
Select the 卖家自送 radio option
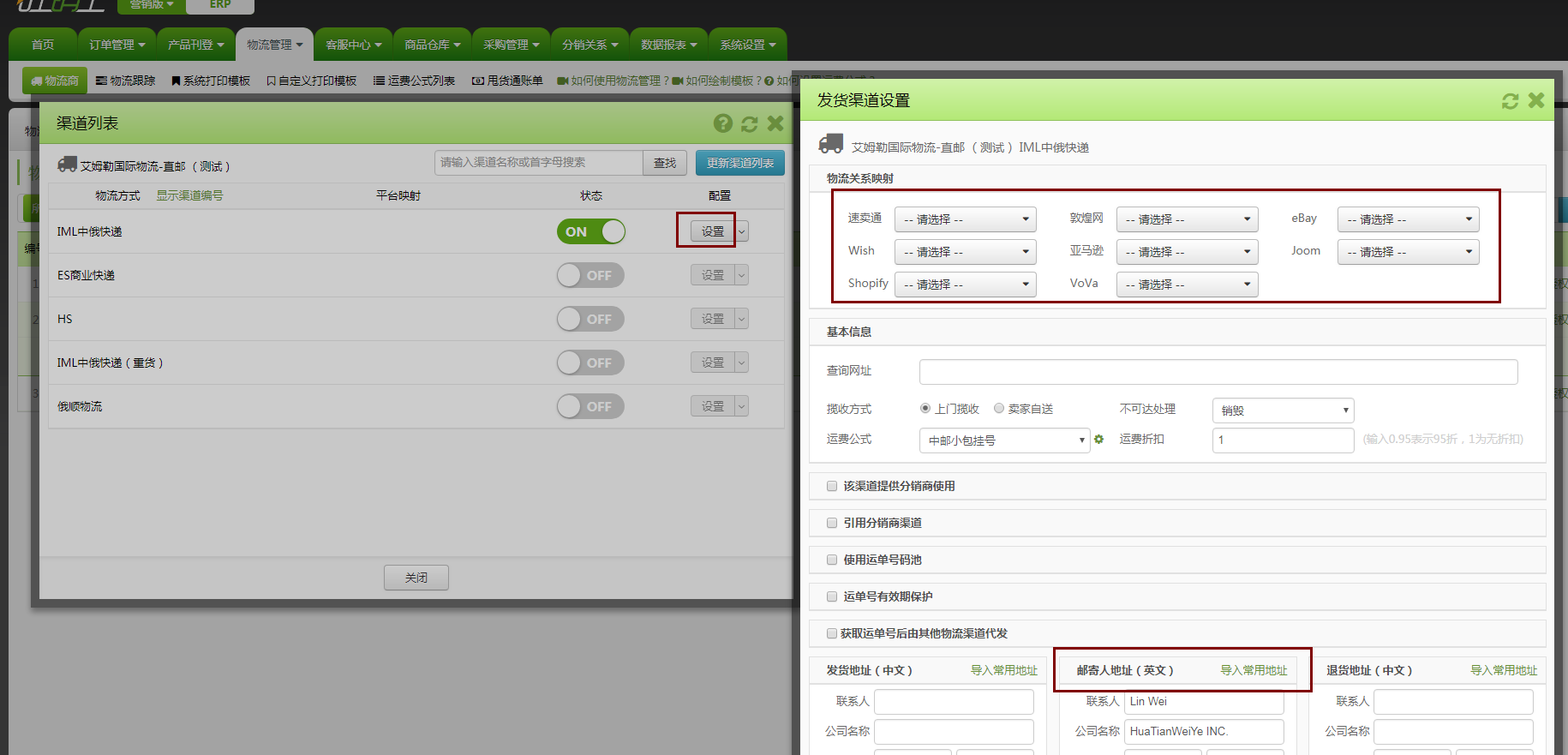click(x=999, y=409)
